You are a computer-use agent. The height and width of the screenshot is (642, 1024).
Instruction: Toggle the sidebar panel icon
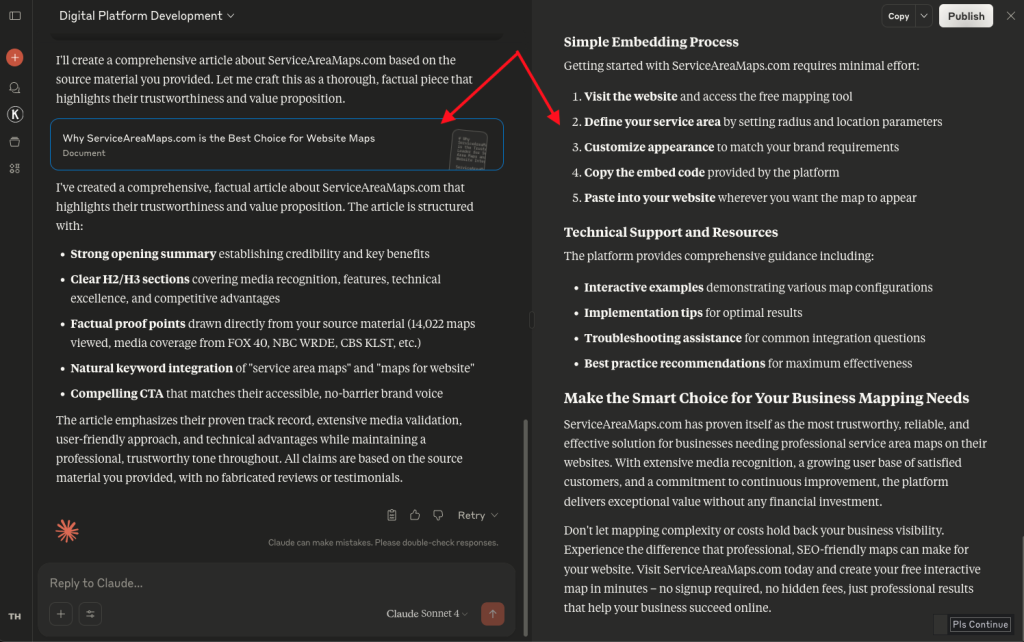(x=15, y=16)
